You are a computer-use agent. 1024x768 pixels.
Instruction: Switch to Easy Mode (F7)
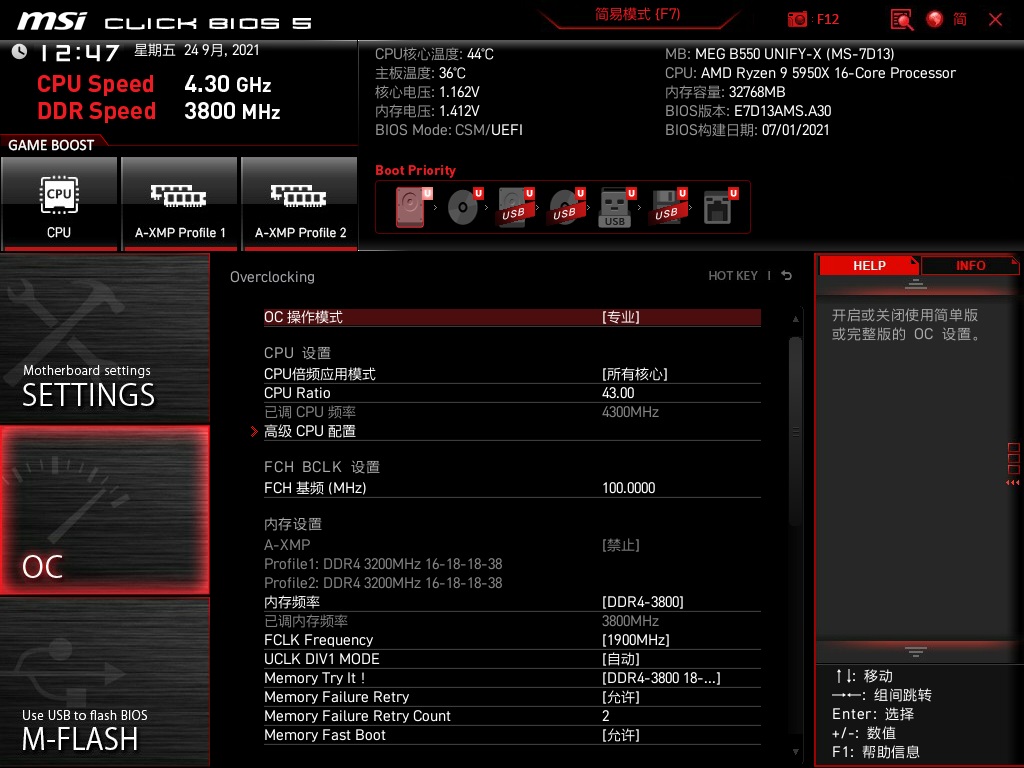637,14
